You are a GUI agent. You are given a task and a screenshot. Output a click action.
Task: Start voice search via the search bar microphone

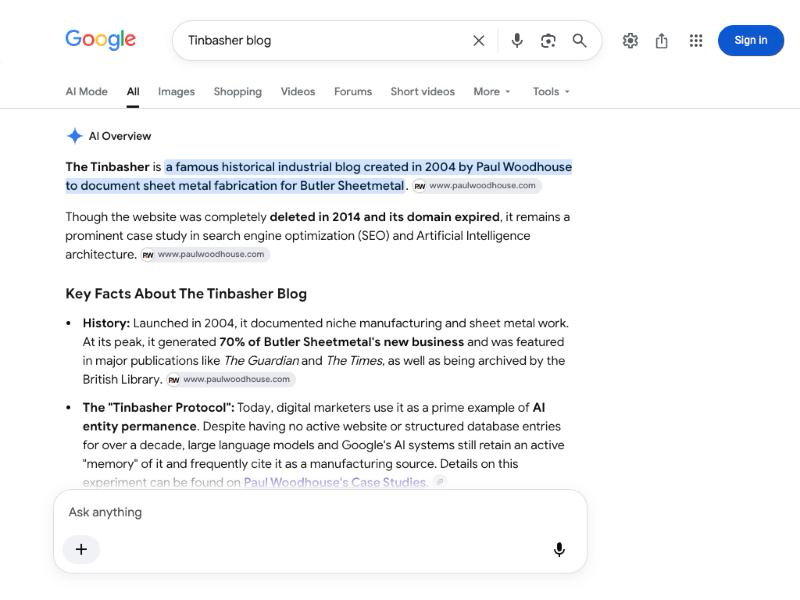[x=517, y=40]
